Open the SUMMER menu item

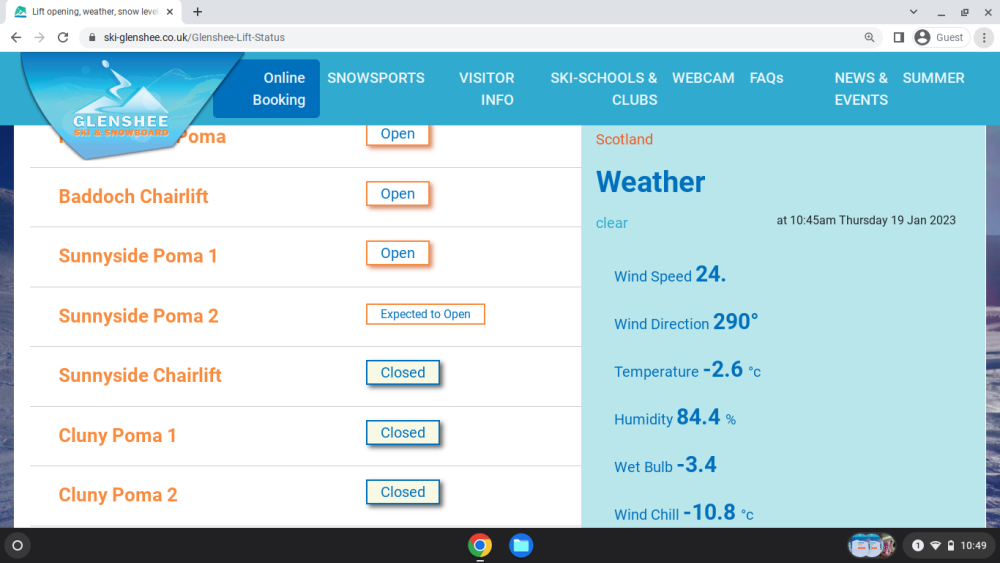[933, 78]
